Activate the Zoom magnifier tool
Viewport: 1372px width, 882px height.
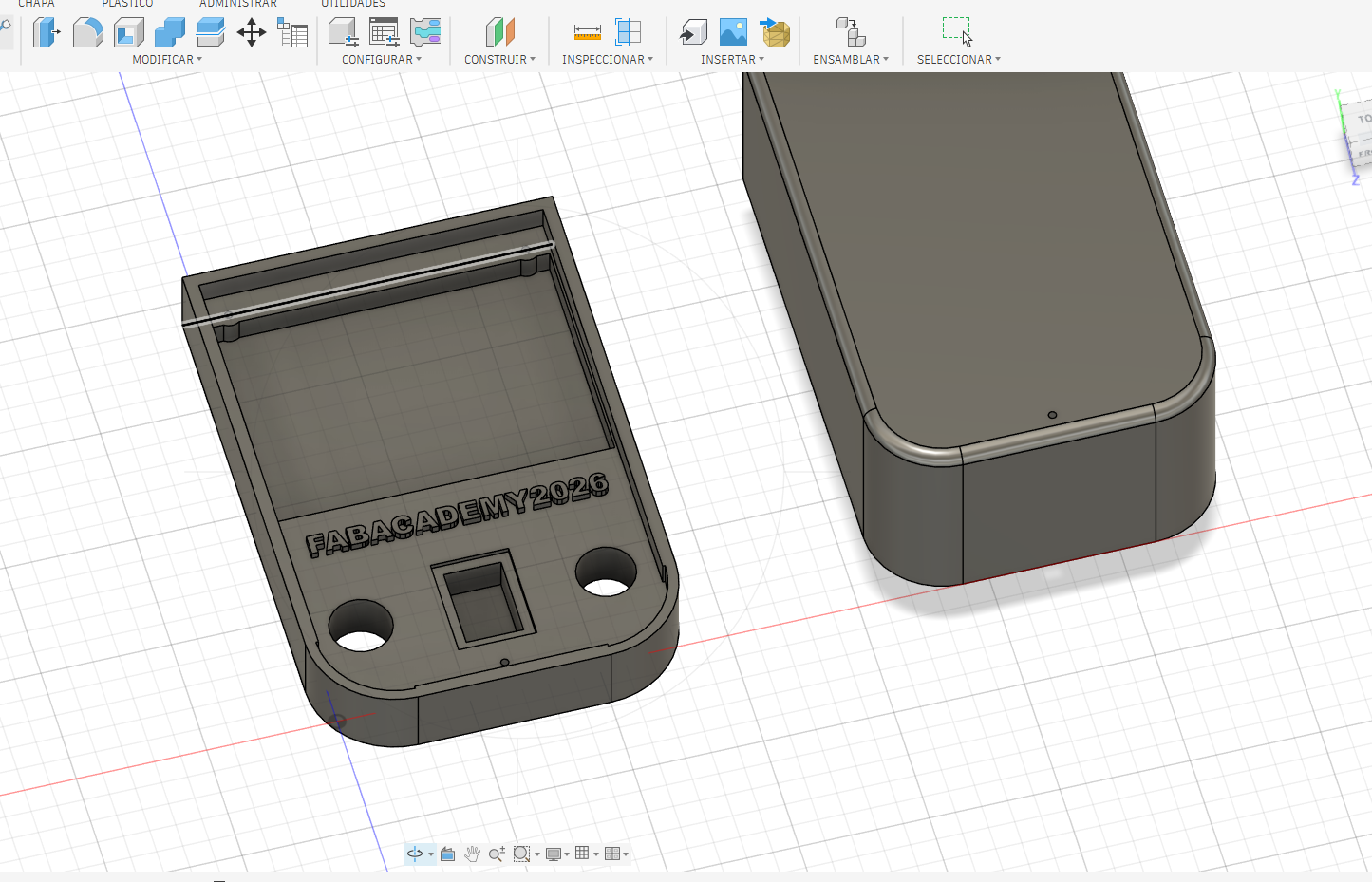(x=497, y=854)
